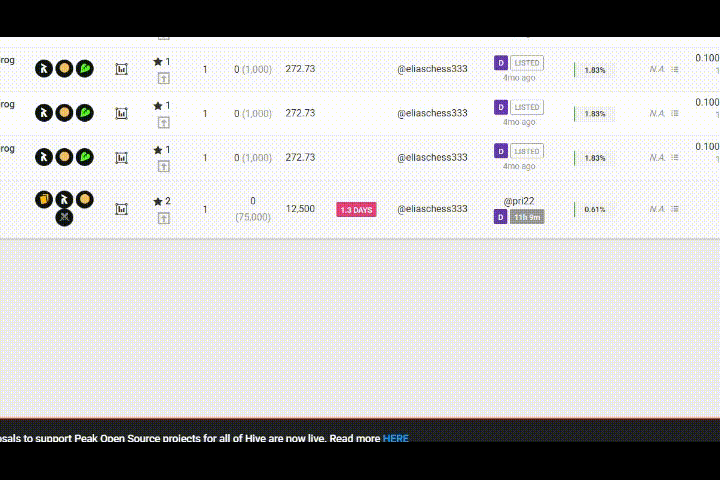720x480 pixels.
Task: Open the chart icon in the middle 272.73 row
Action: pos(121,113)
